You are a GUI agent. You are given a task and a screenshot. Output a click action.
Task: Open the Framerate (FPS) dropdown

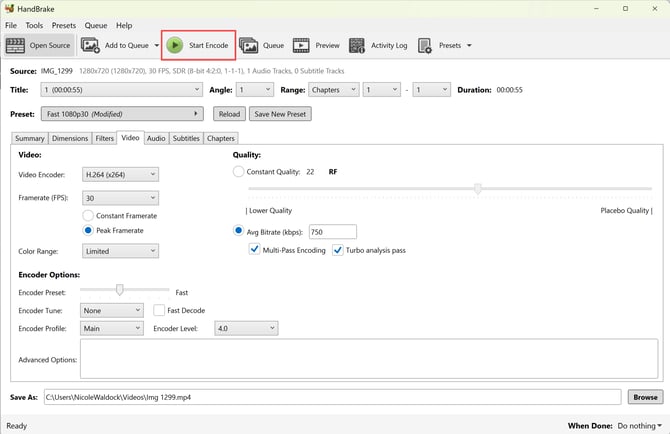[120, 198]
